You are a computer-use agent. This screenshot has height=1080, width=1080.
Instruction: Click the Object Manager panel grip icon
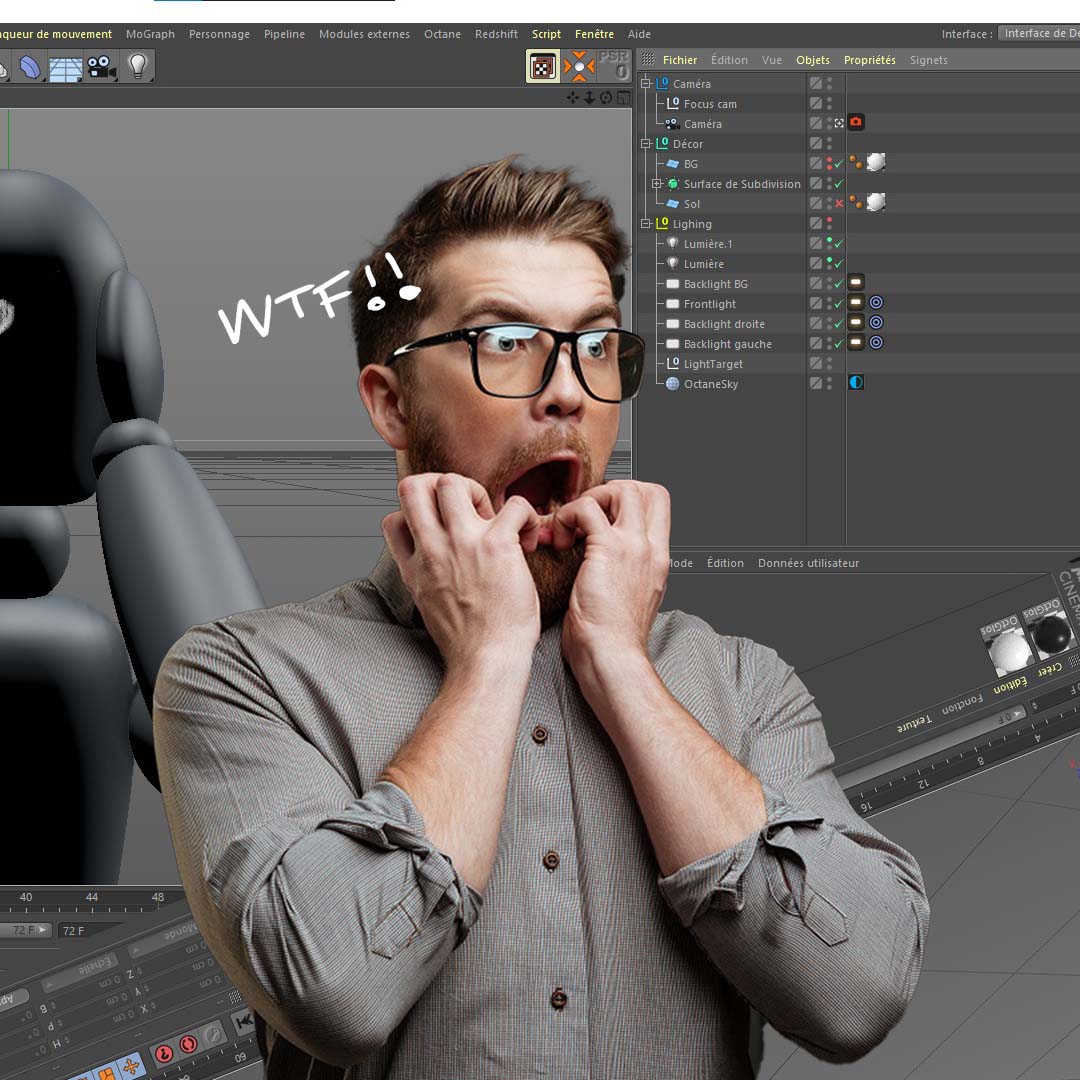point(648,60)
